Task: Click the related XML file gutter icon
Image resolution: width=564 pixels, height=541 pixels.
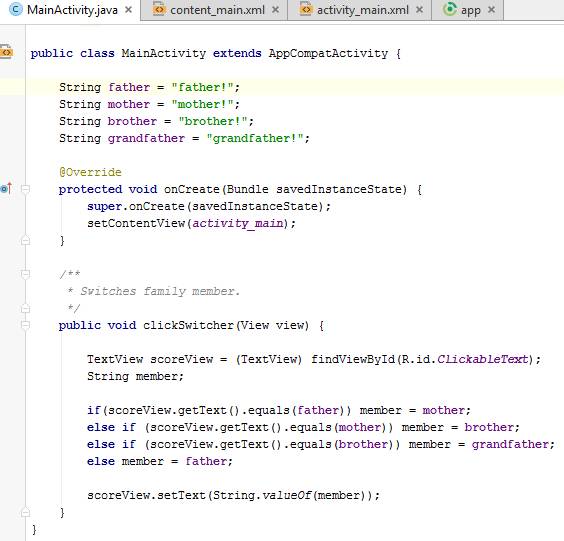Action: pos(6,53)
